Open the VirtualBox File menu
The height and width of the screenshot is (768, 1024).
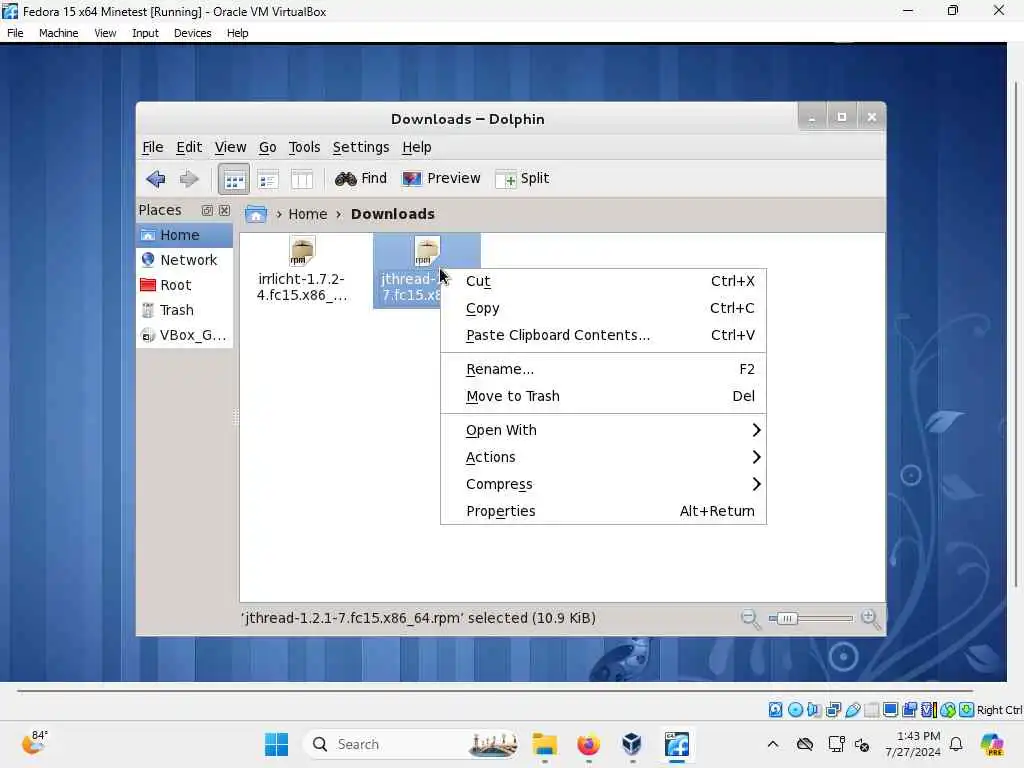coord(15,33)
